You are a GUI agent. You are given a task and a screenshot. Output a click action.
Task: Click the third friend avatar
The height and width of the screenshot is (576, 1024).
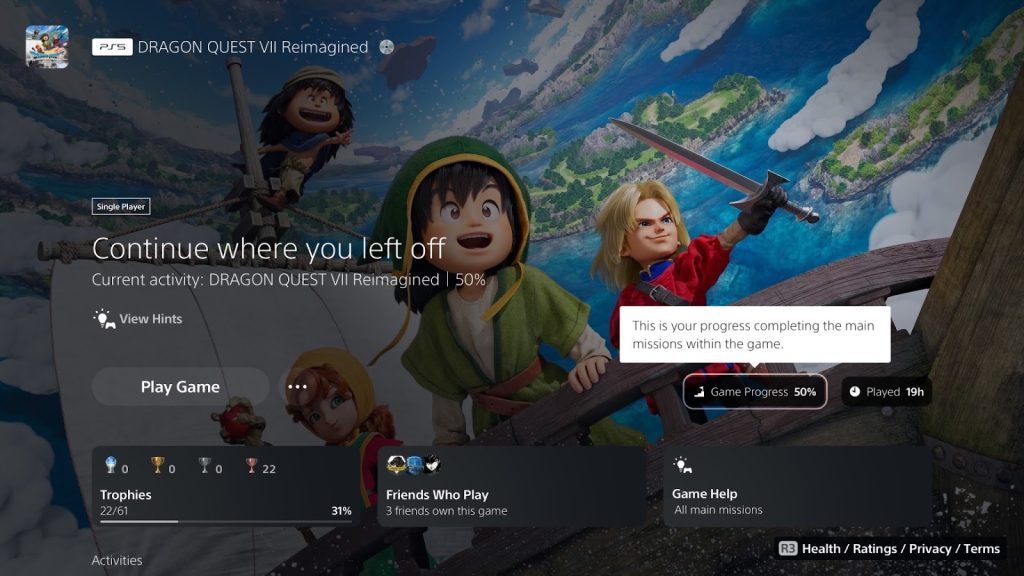(x=432, y=465)
